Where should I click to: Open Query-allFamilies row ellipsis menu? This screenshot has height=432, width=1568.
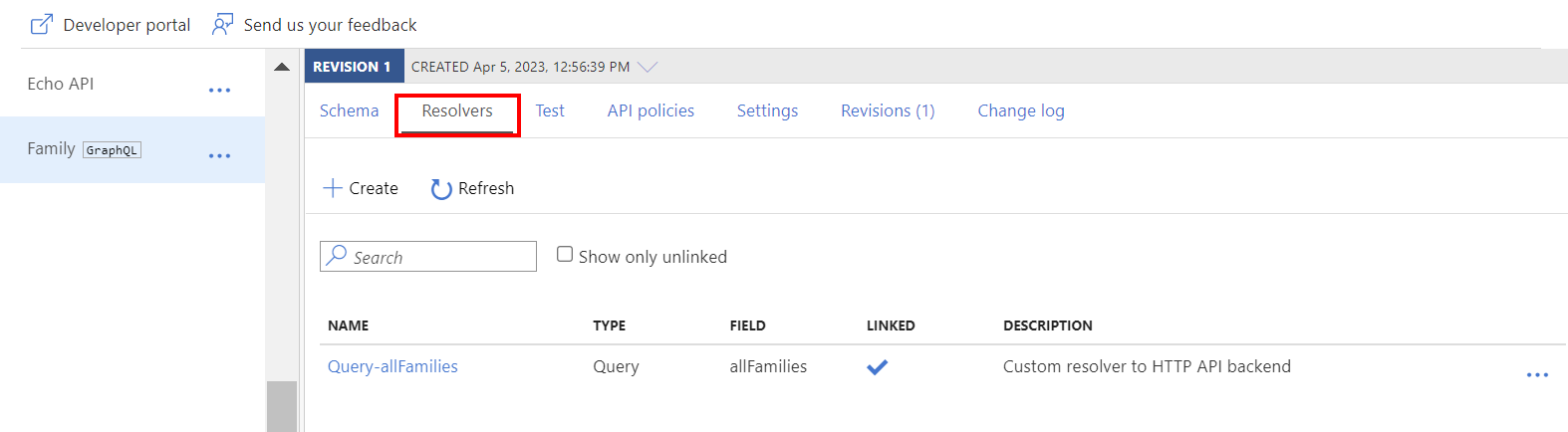pos(1537,375)
